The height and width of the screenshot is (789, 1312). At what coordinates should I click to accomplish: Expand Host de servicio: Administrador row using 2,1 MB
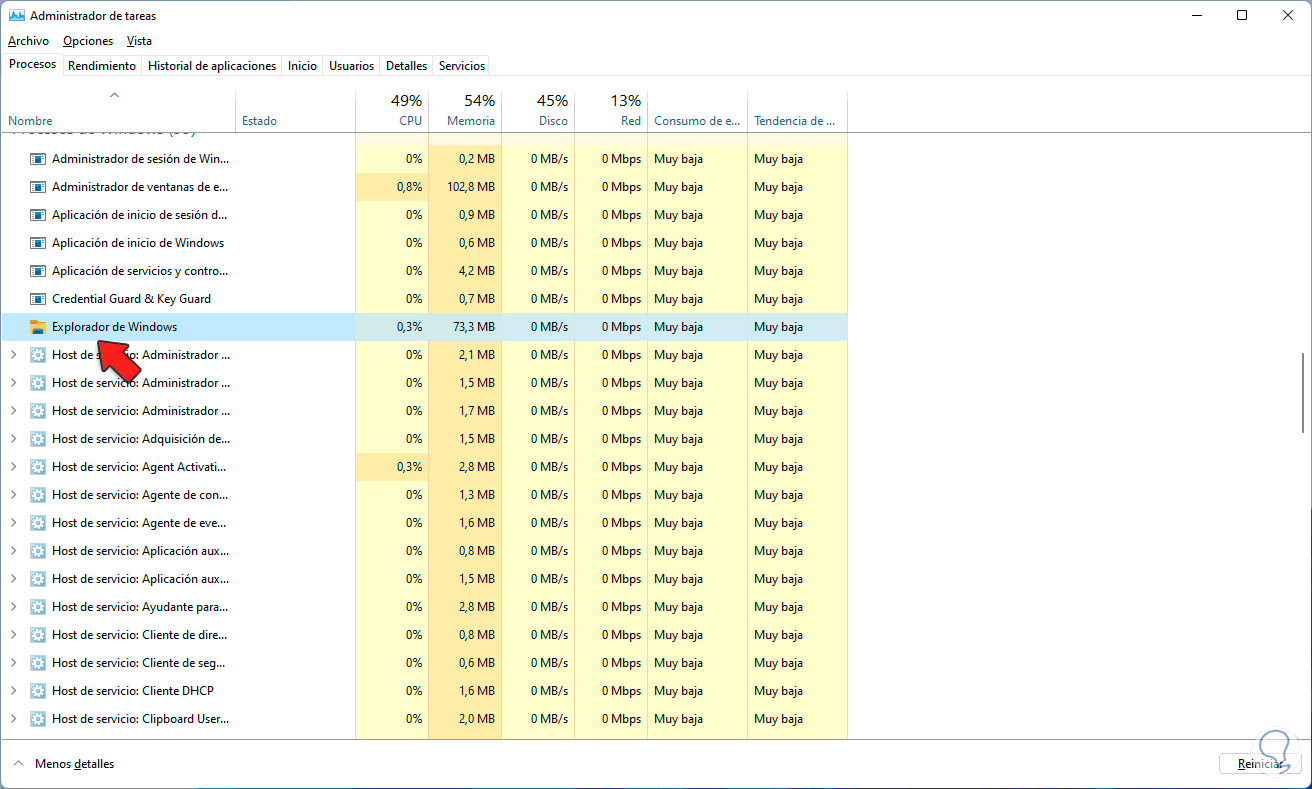coord(13,355)
